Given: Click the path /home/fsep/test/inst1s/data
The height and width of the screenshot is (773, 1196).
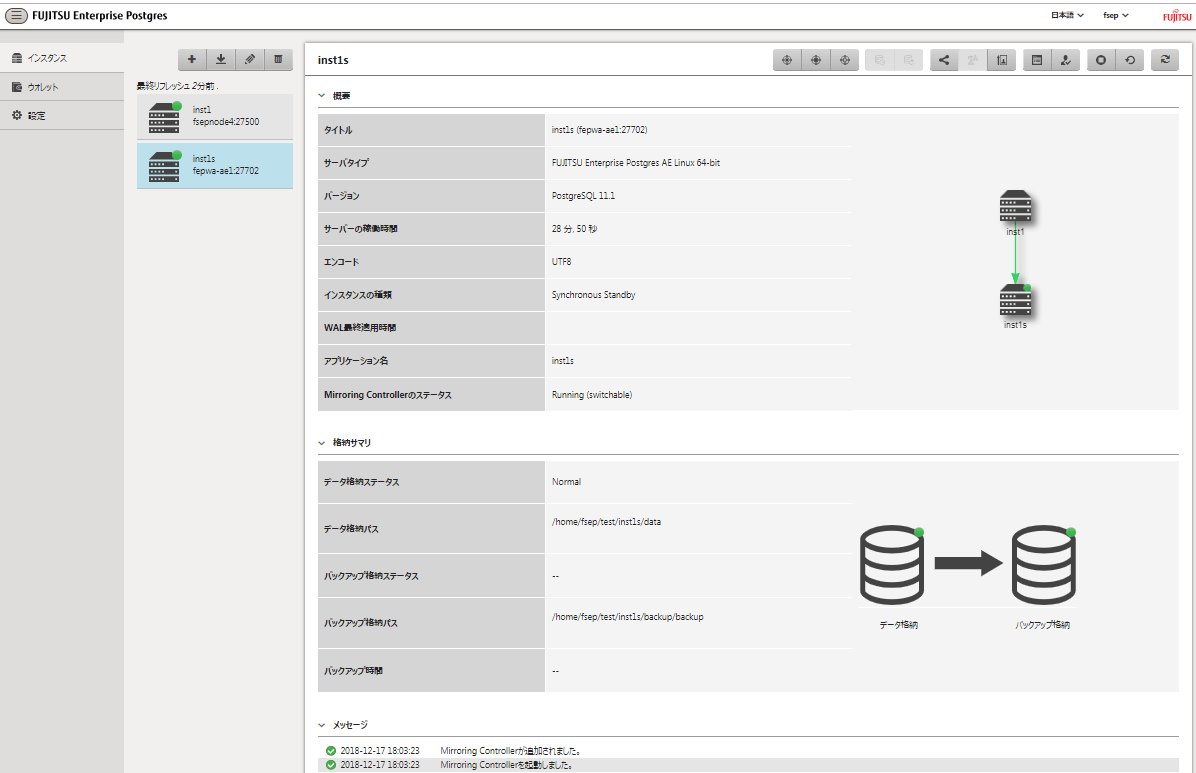Looking at the screenshot, I should tap(606, 522).
